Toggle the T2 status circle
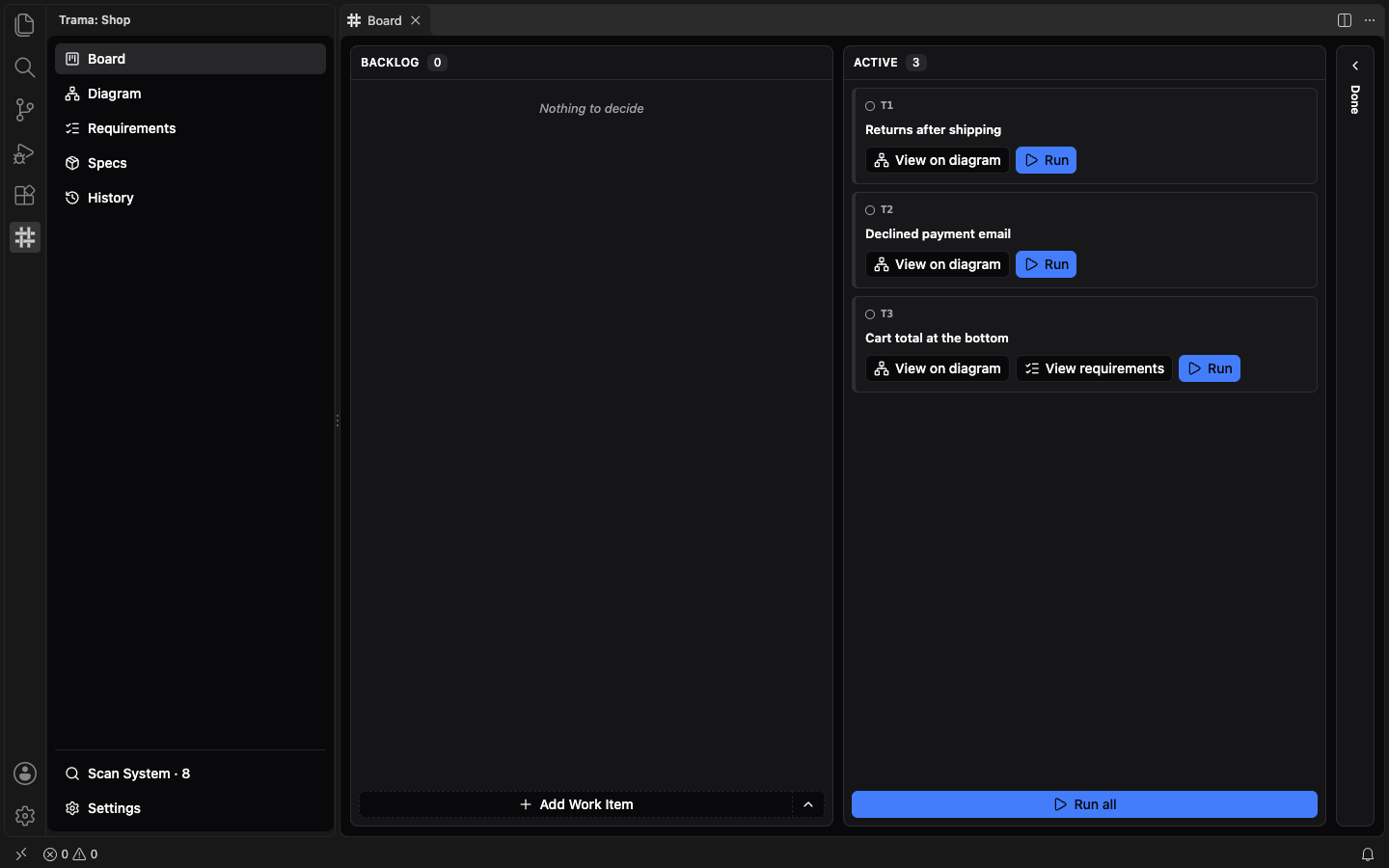Image resolution: width=1389 pixels, height=868 pixels. (870, 210)
